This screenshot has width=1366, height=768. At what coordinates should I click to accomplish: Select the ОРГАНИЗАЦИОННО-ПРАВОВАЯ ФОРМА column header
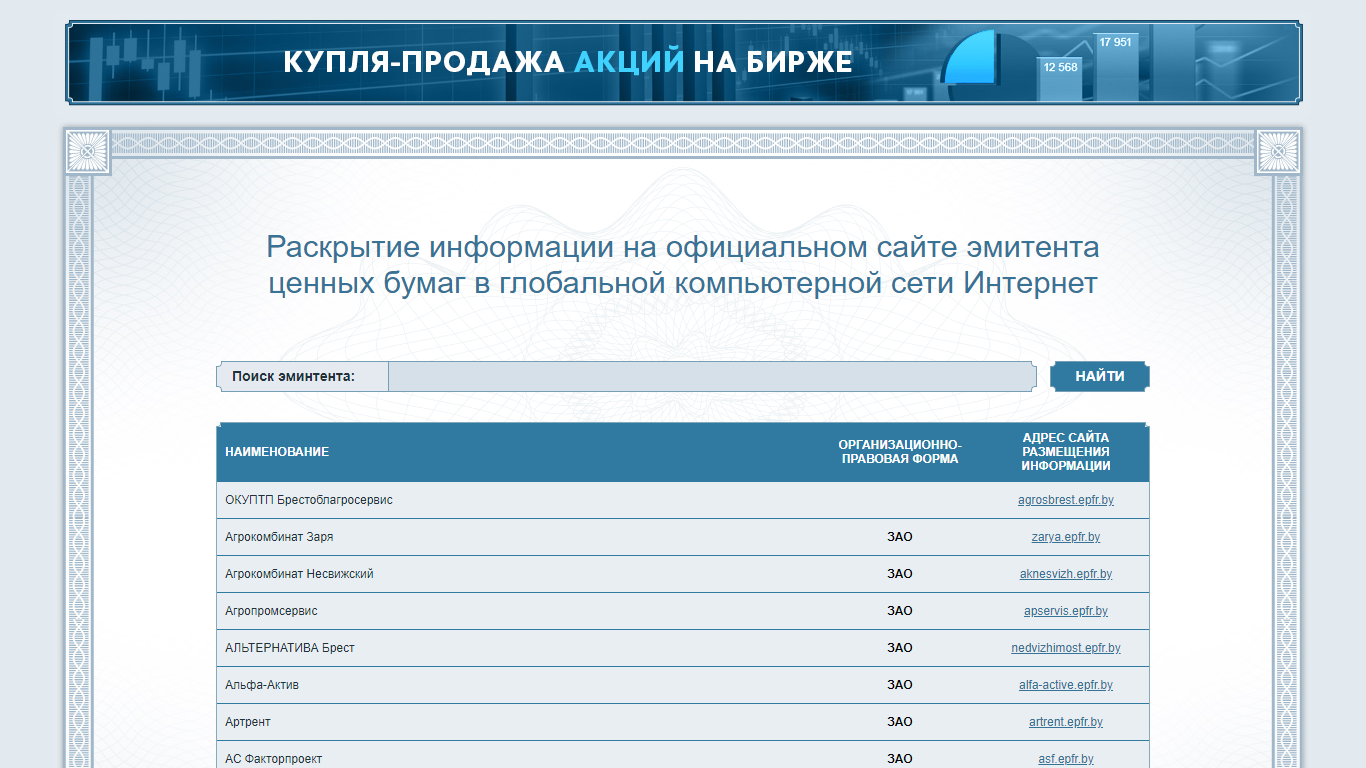[x=900, y=452]
